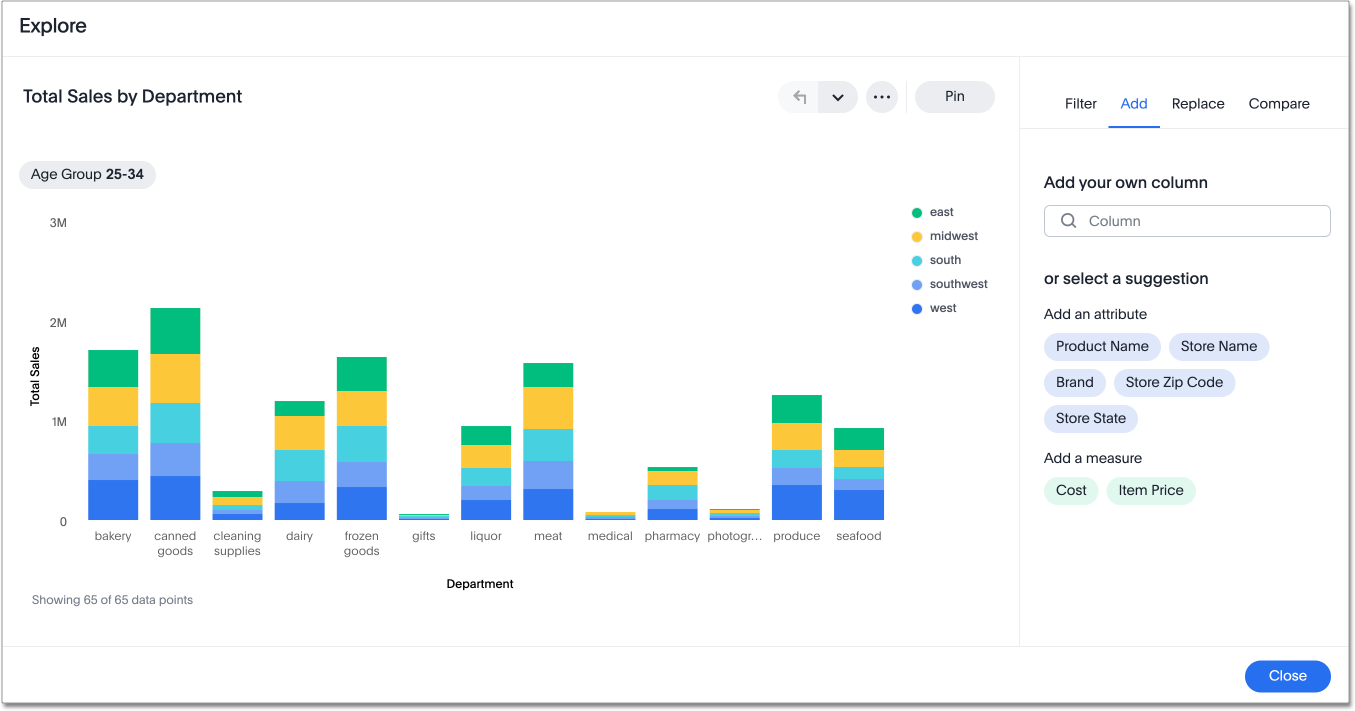
Task: Add the Product Name attribute
Action: (x=1102, y=347)
